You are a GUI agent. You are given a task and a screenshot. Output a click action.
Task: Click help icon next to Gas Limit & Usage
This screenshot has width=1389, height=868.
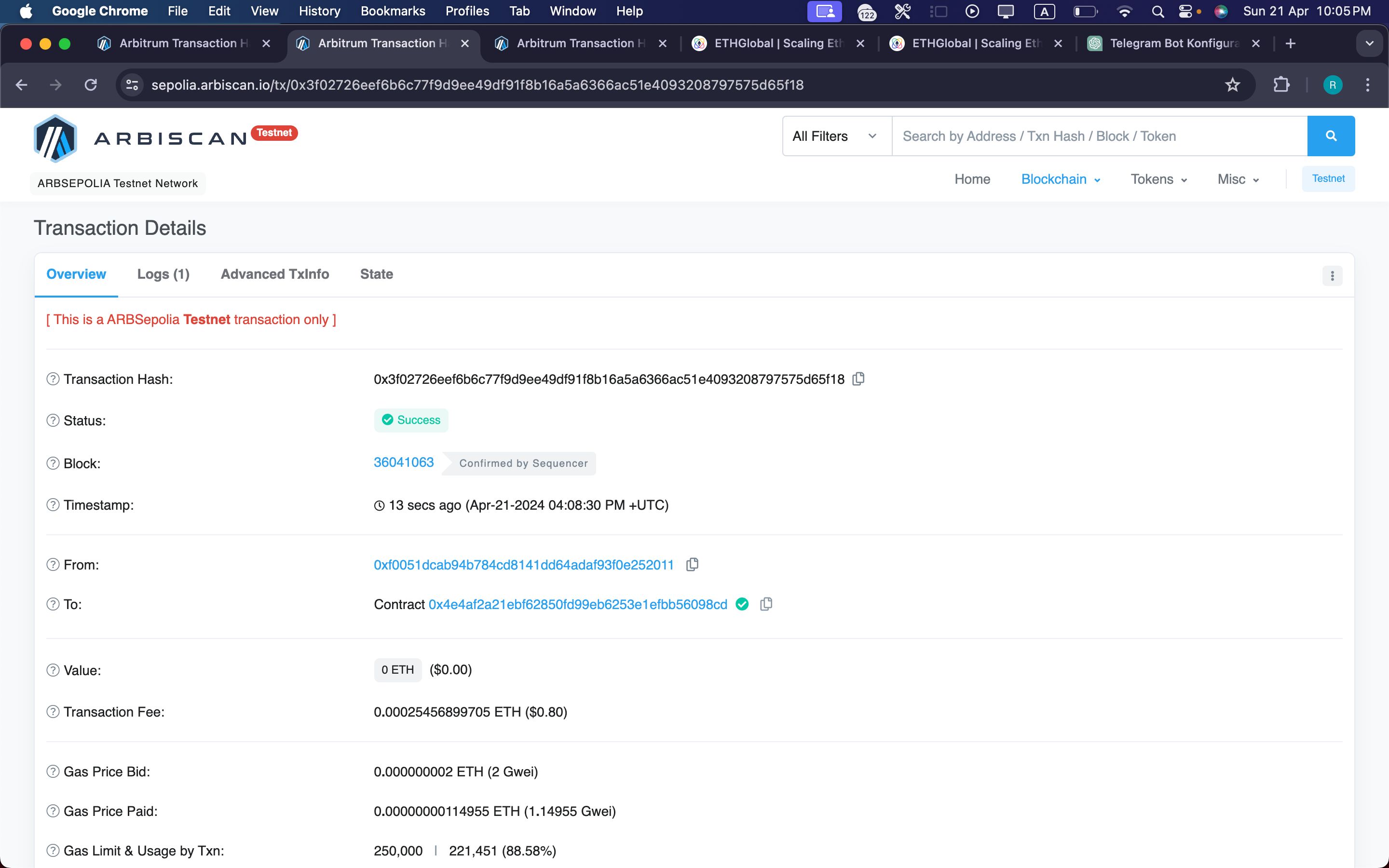point(53,851)
